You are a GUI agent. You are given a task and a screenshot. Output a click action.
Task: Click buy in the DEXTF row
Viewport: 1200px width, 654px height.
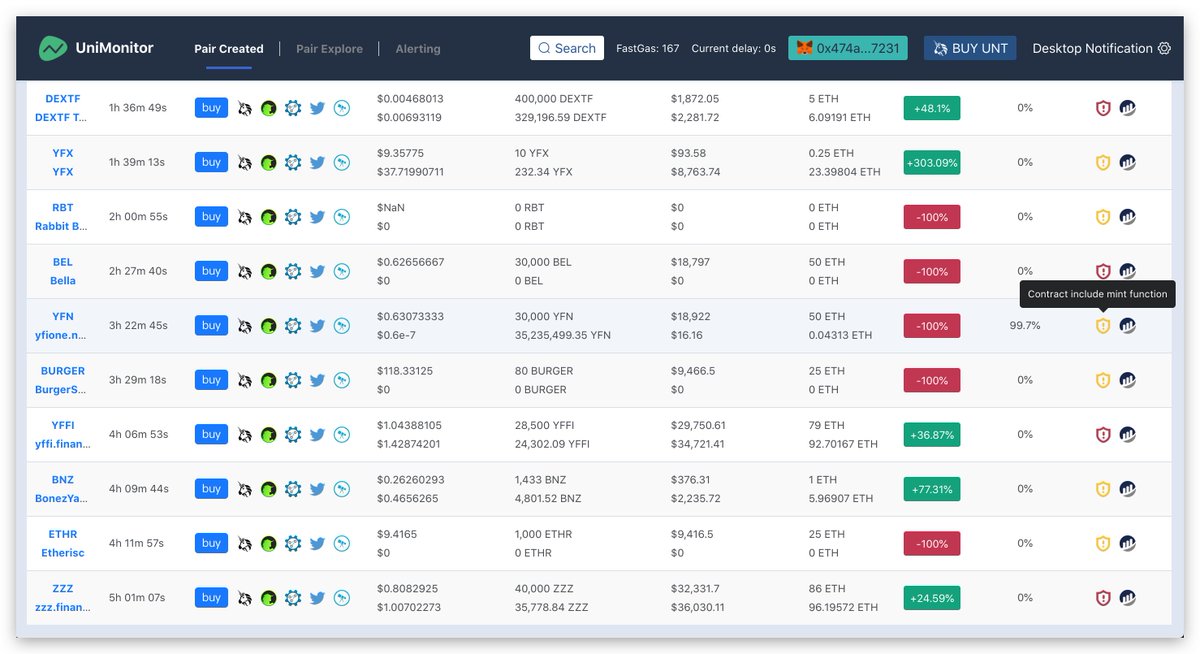pos(211,108)
